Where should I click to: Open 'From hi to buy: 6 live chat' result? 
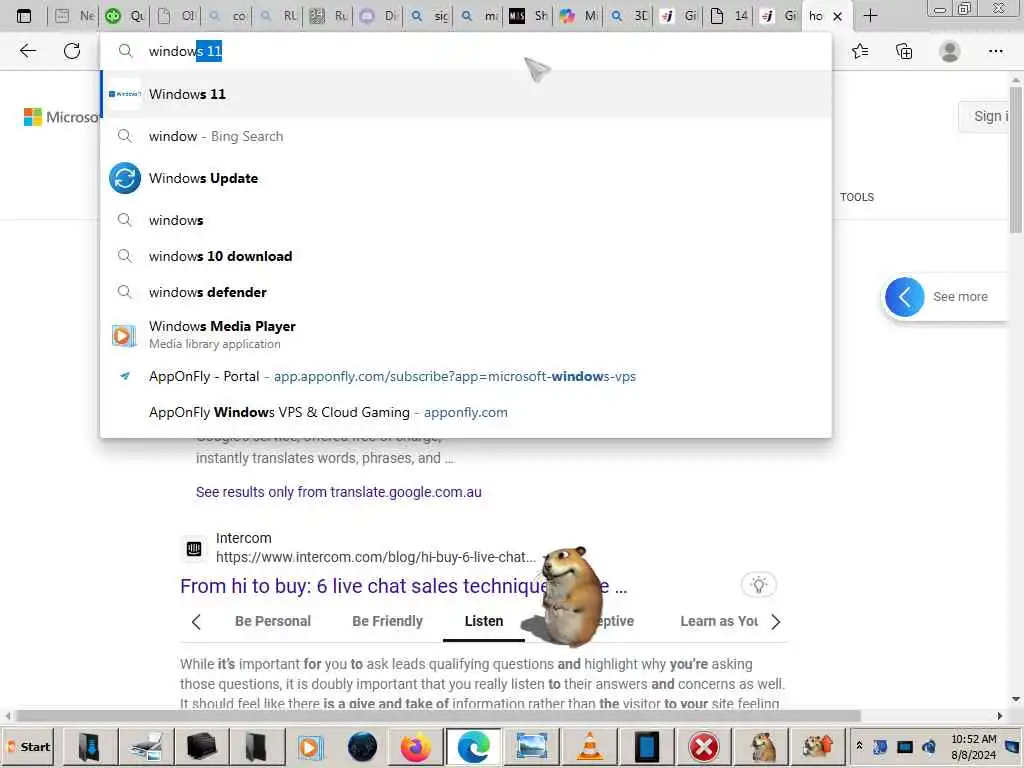point(403,586)
